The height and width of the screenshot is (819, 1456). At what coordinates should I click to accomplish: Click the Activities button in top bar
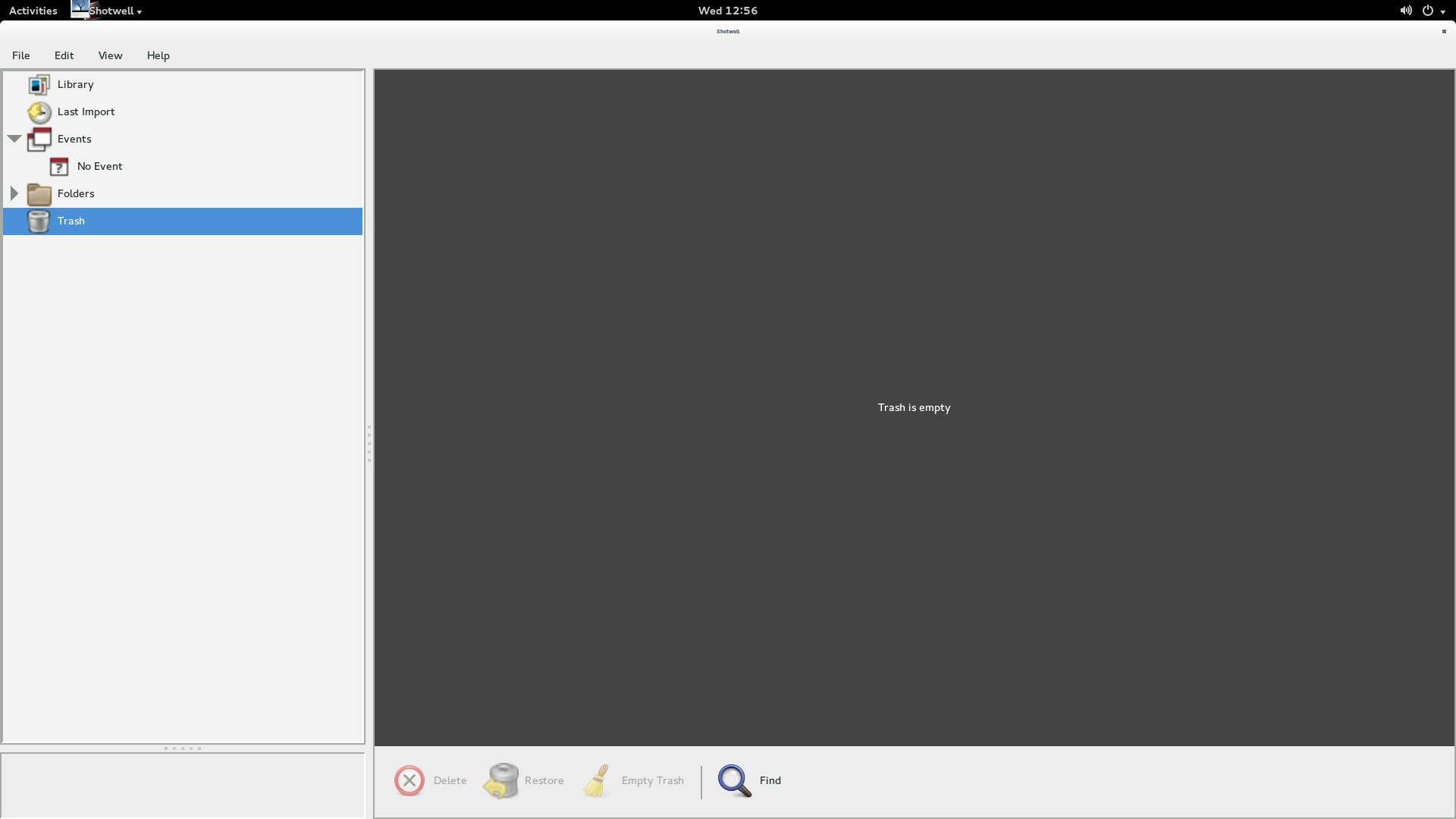(x=33, y=11)
